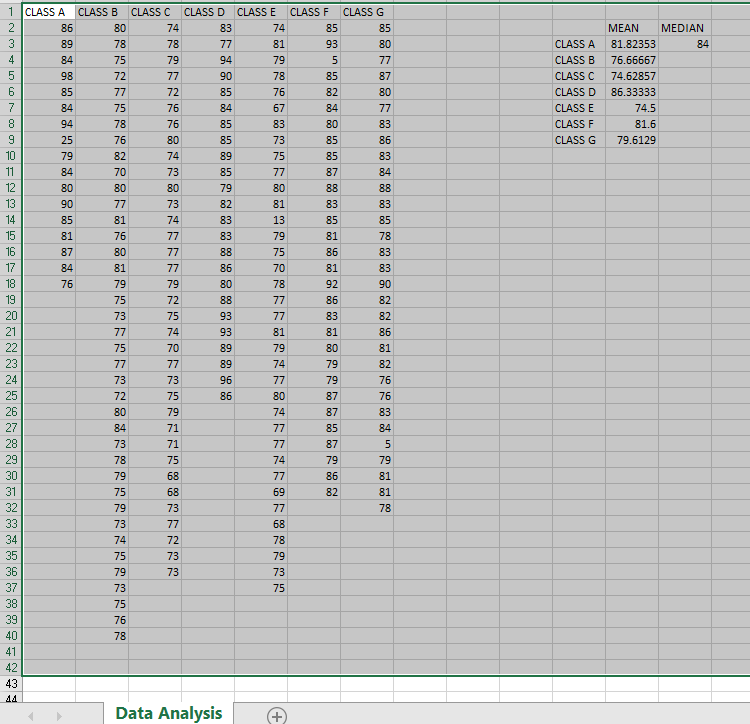This screenshot has height=724, width=750.
Task: Select the CLASS A header cell in row 1
Action: click(49, 12)
